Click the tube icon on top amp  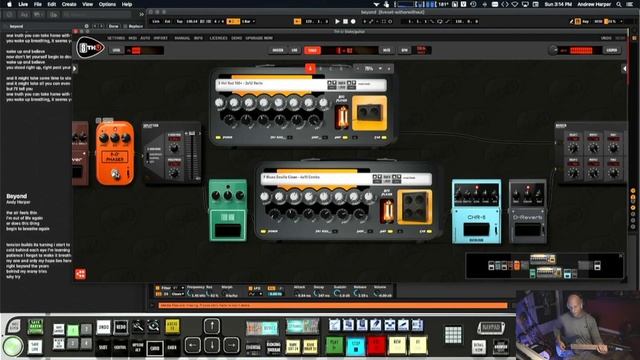pos(342,116)
